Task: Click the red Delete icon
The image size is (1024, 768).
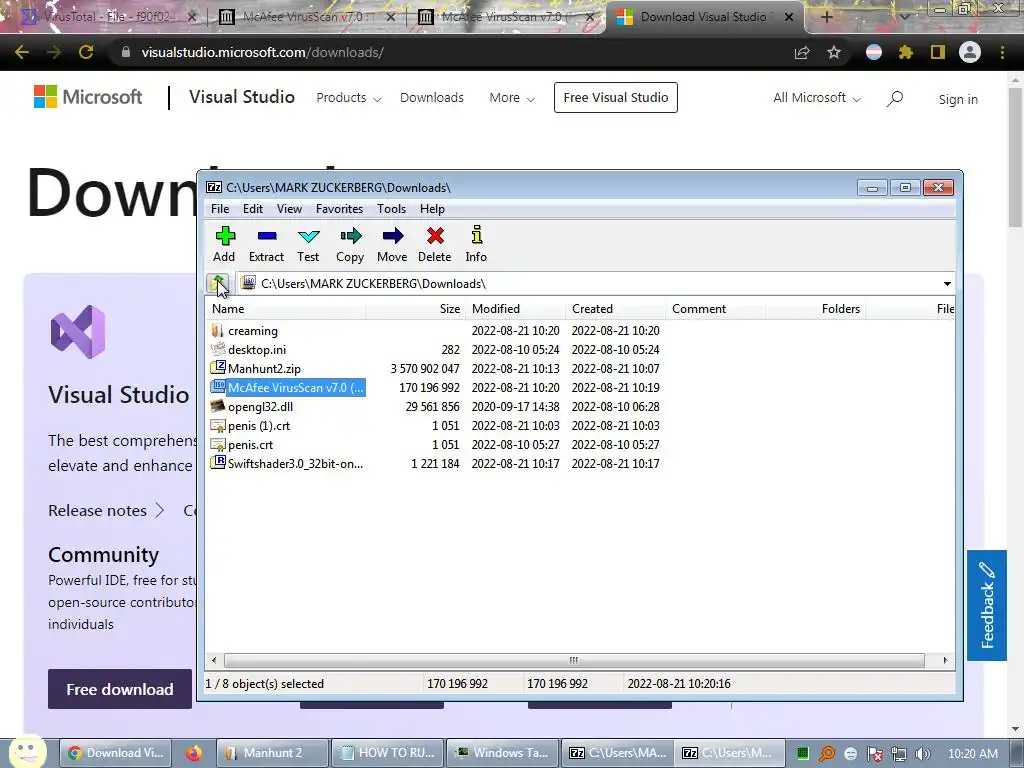Action: (434, 244)
